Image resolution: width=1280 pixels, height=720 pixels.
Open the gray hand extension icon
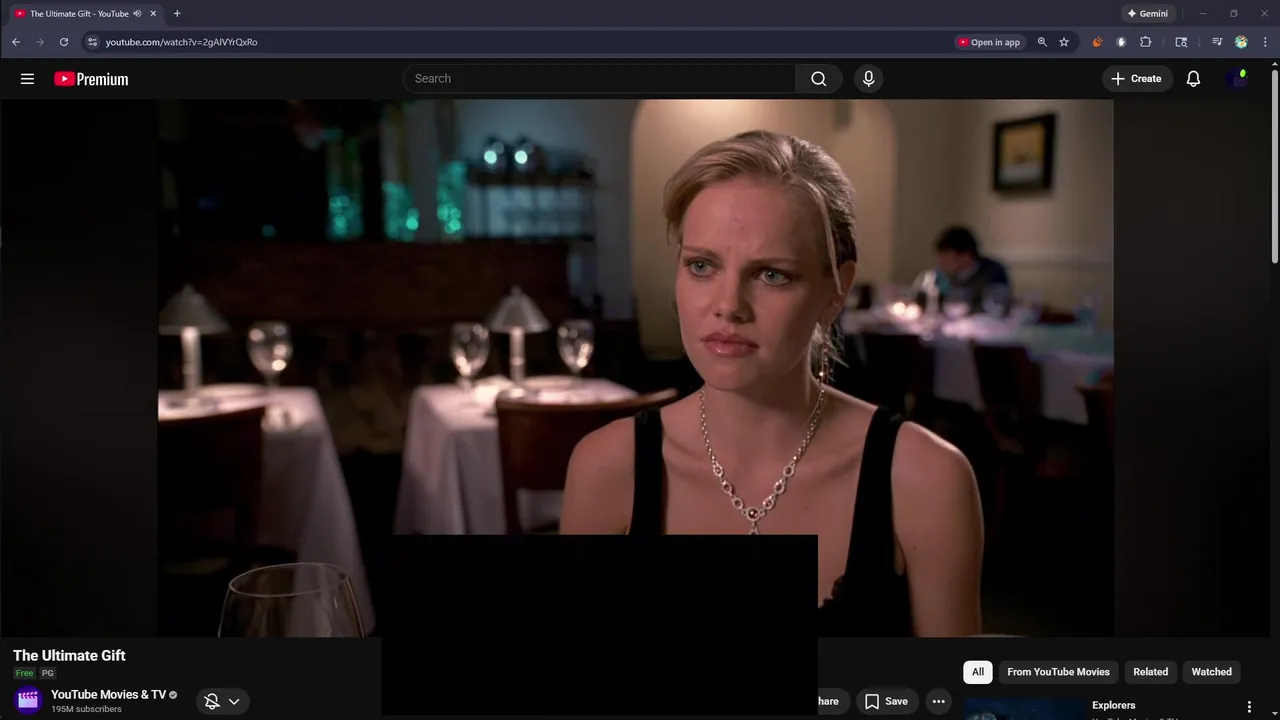1121,42
